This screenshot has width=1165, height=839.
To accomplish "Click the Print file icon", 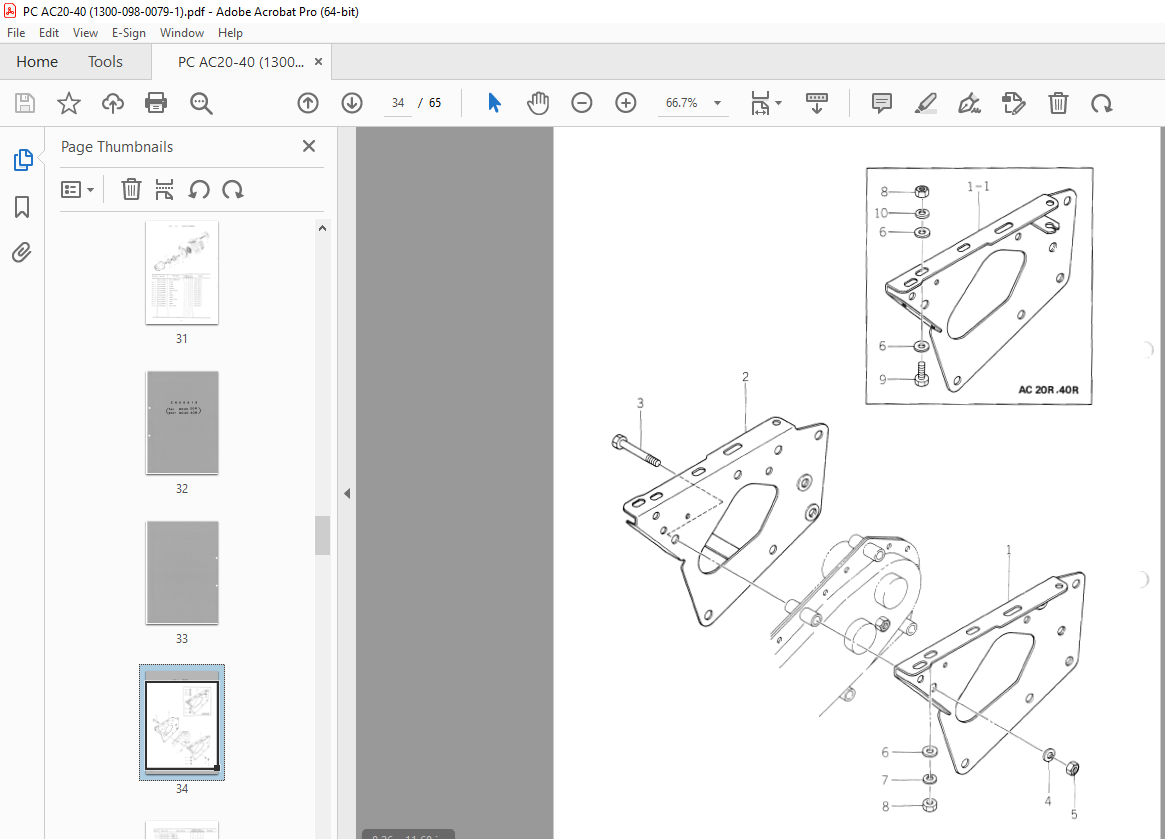I will click(x=156, y=103).
